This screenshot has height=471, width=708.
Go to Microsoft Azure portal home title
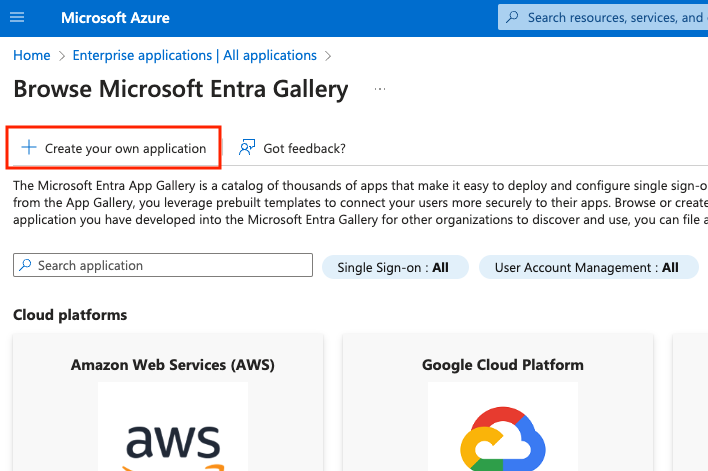click(115, 18)
